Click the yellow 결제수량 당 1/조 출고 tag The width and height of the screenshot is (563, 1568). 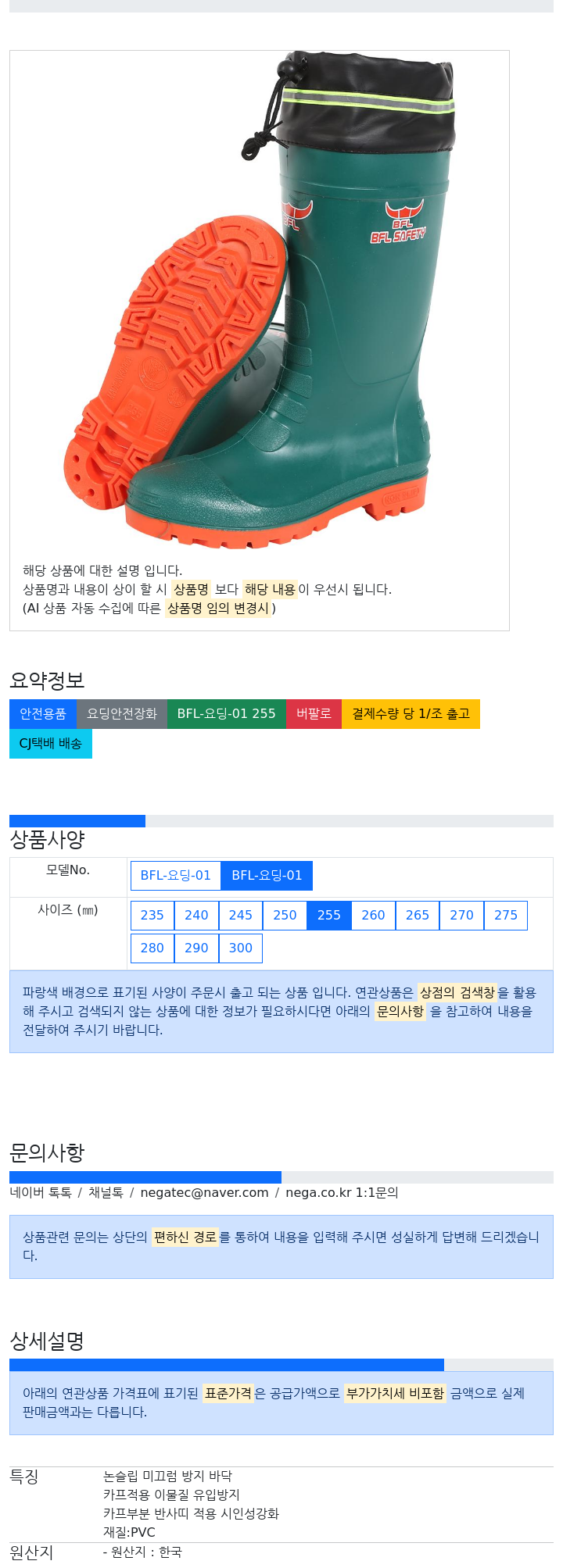point(411,714)
